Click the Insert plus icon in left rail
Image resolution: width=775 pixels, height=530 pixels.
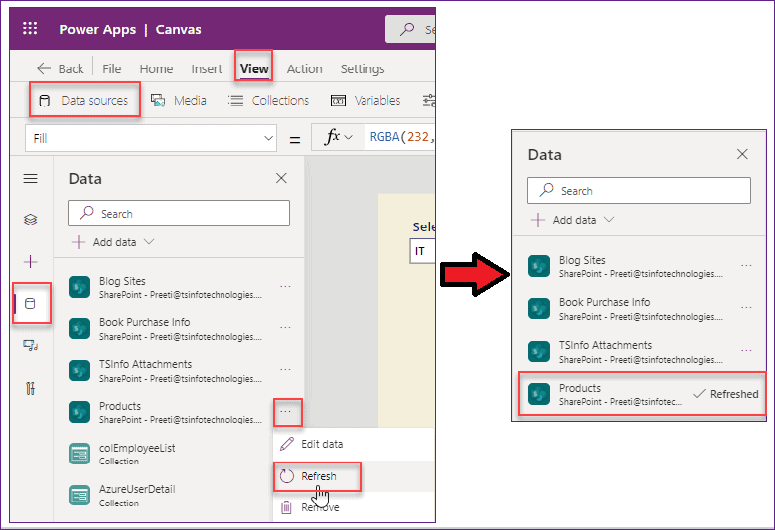[x=31, y=262]
